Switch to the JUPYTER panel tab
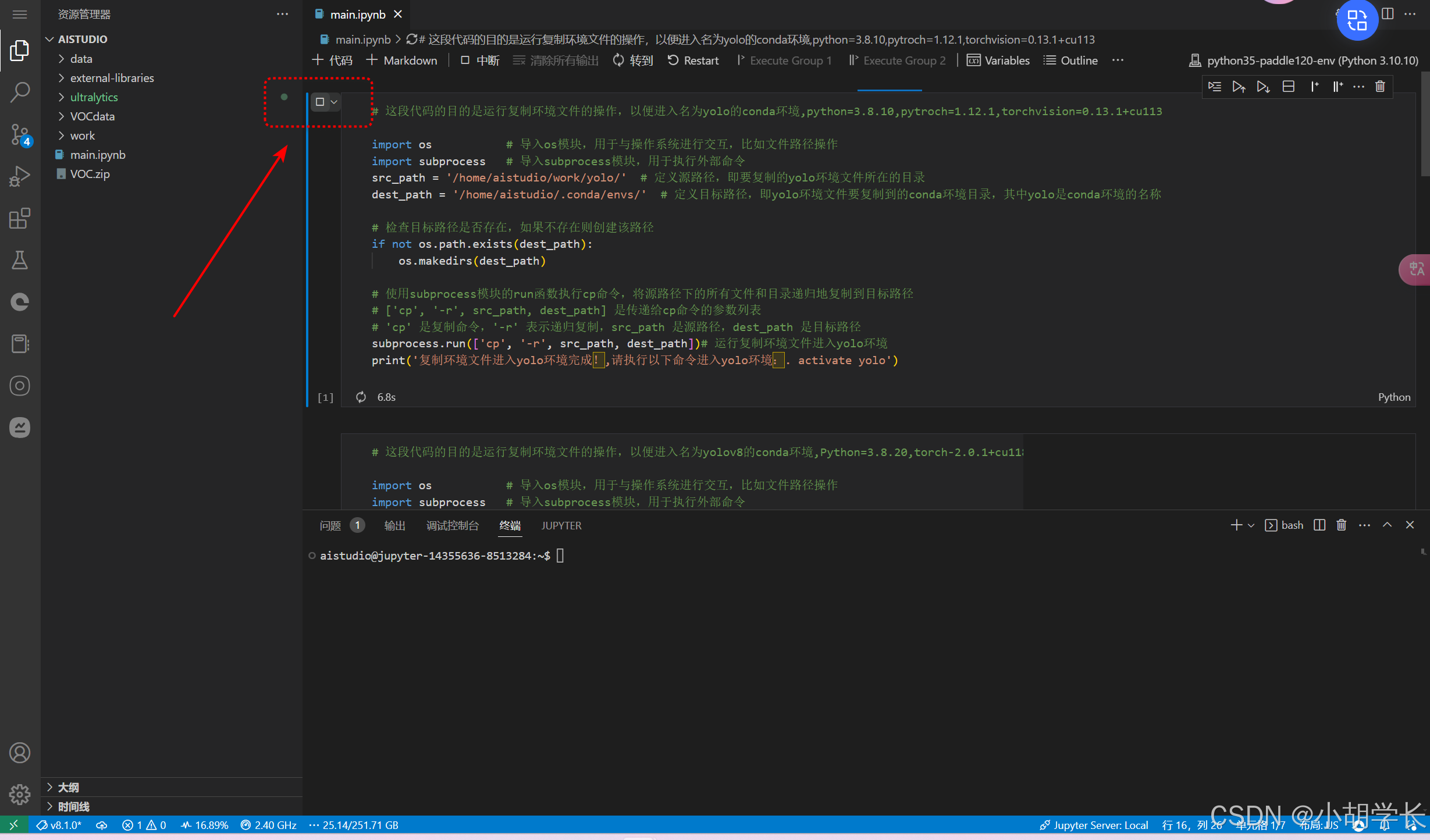This screenshot has height=840, width=1430. click(x=561, y=526)
